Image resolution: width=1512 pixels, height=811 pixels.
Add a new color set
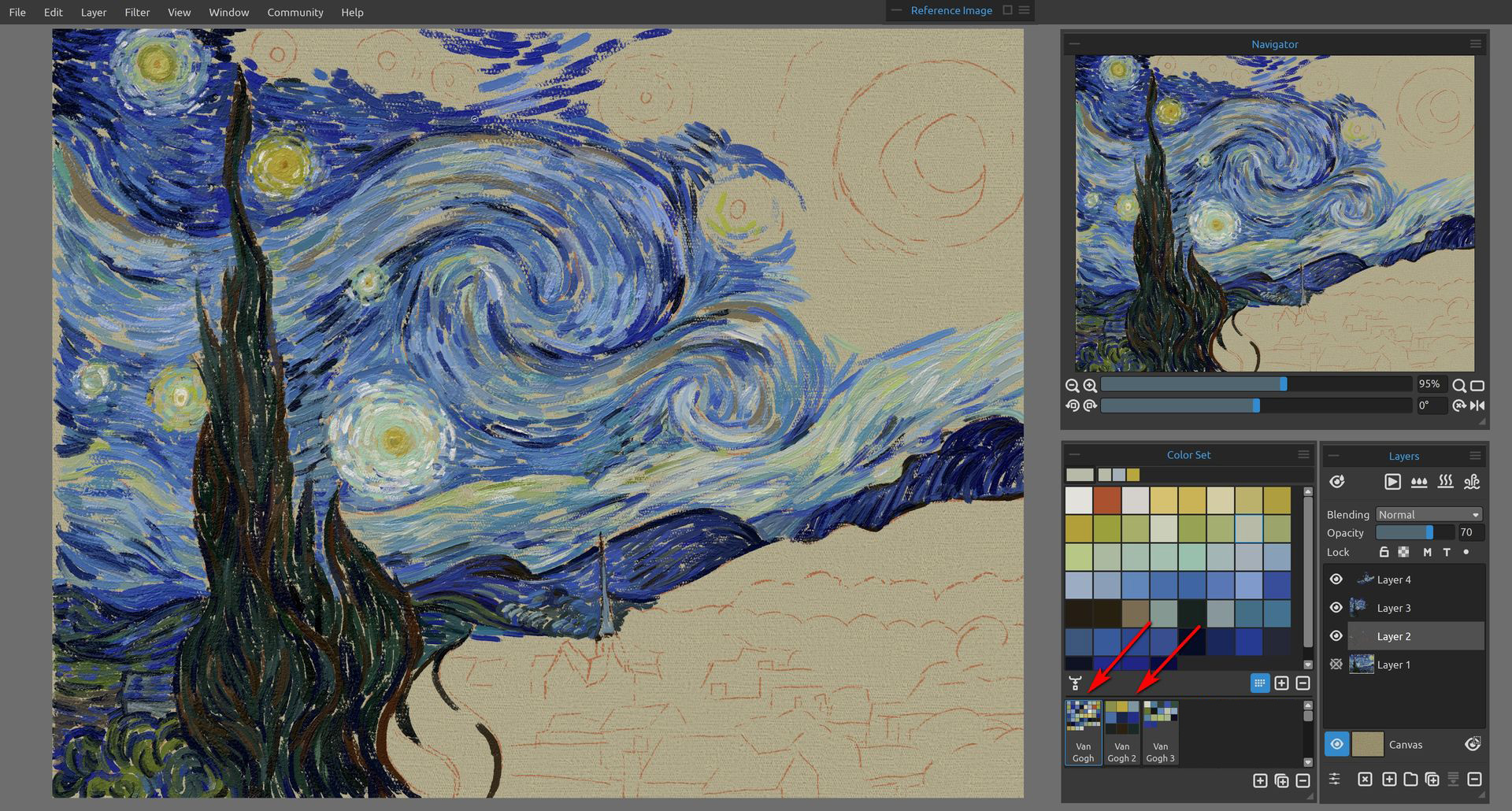[x=1260, y=780]
